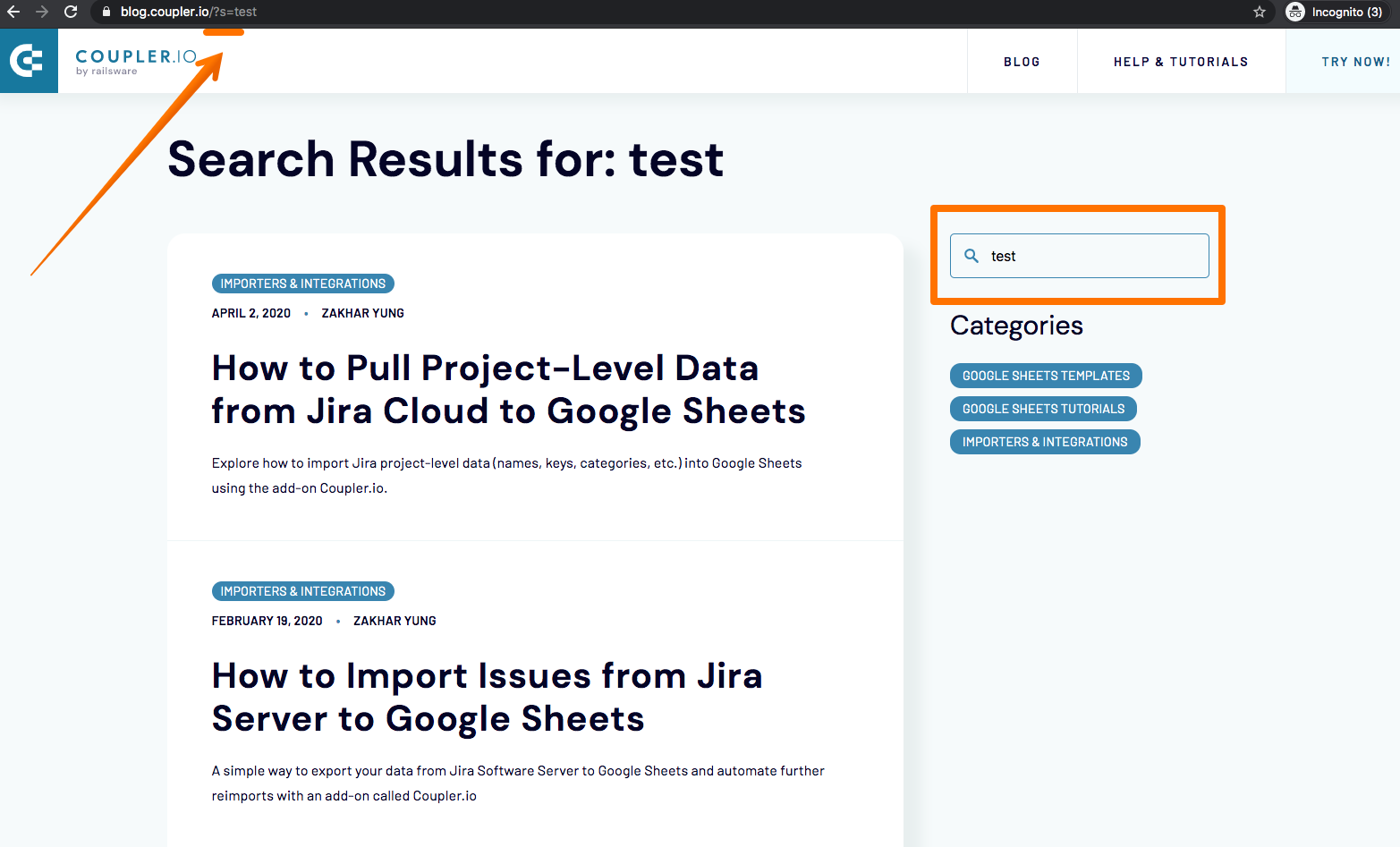Image resolution: width=1400 pixels, height=847 pixels.
Task: Focus the sidebar search field containing 'test'
Action: (1080, 256)
